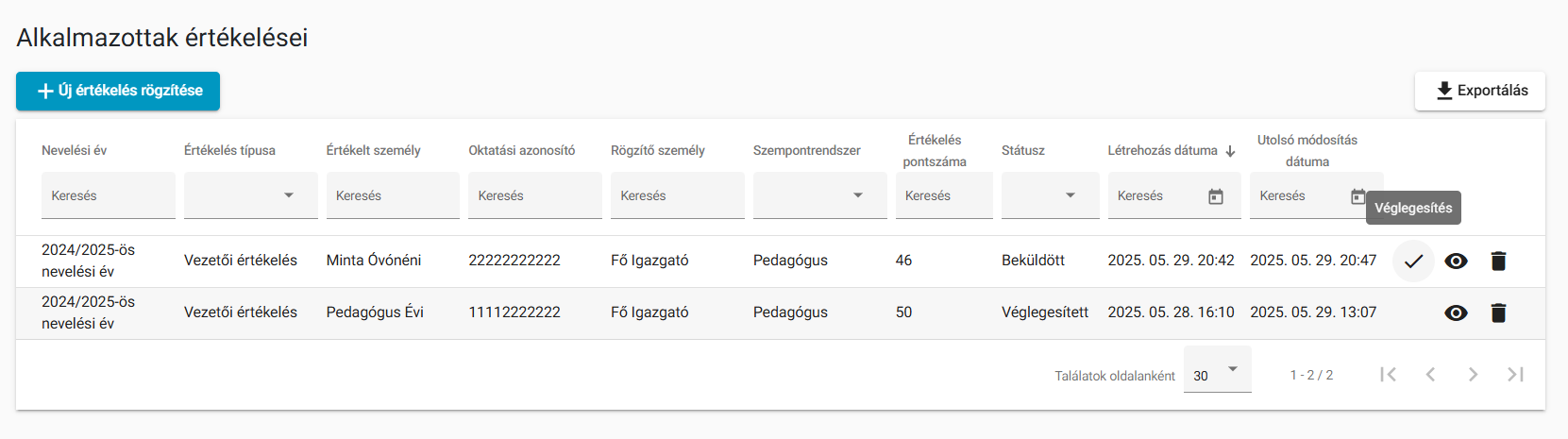1568x439 pixels.
Task: Delete Minta Óvónéni evaluation with trash icon
Action: pyautogui.click(x=1498, y=262)
